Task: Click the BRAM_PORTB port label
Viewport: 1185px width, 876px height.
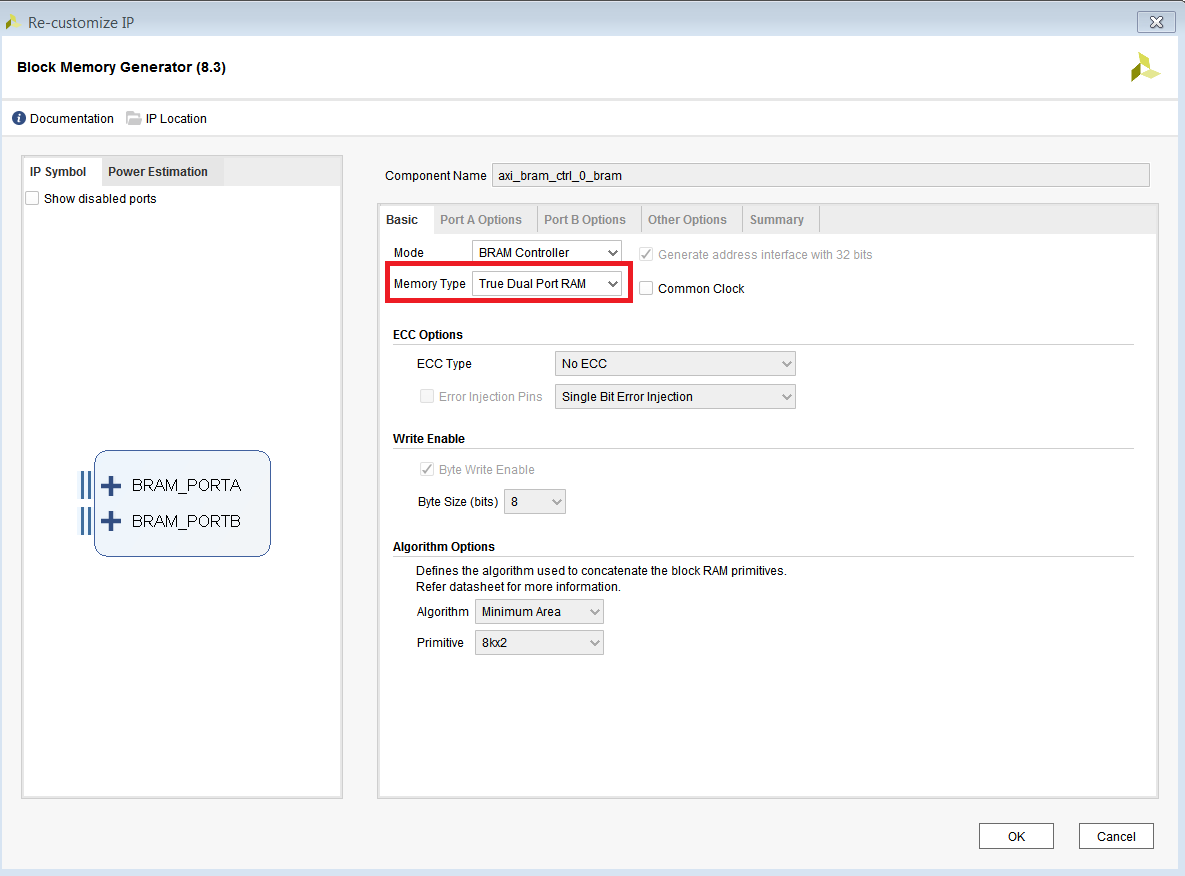Action: tap(187, 521)
